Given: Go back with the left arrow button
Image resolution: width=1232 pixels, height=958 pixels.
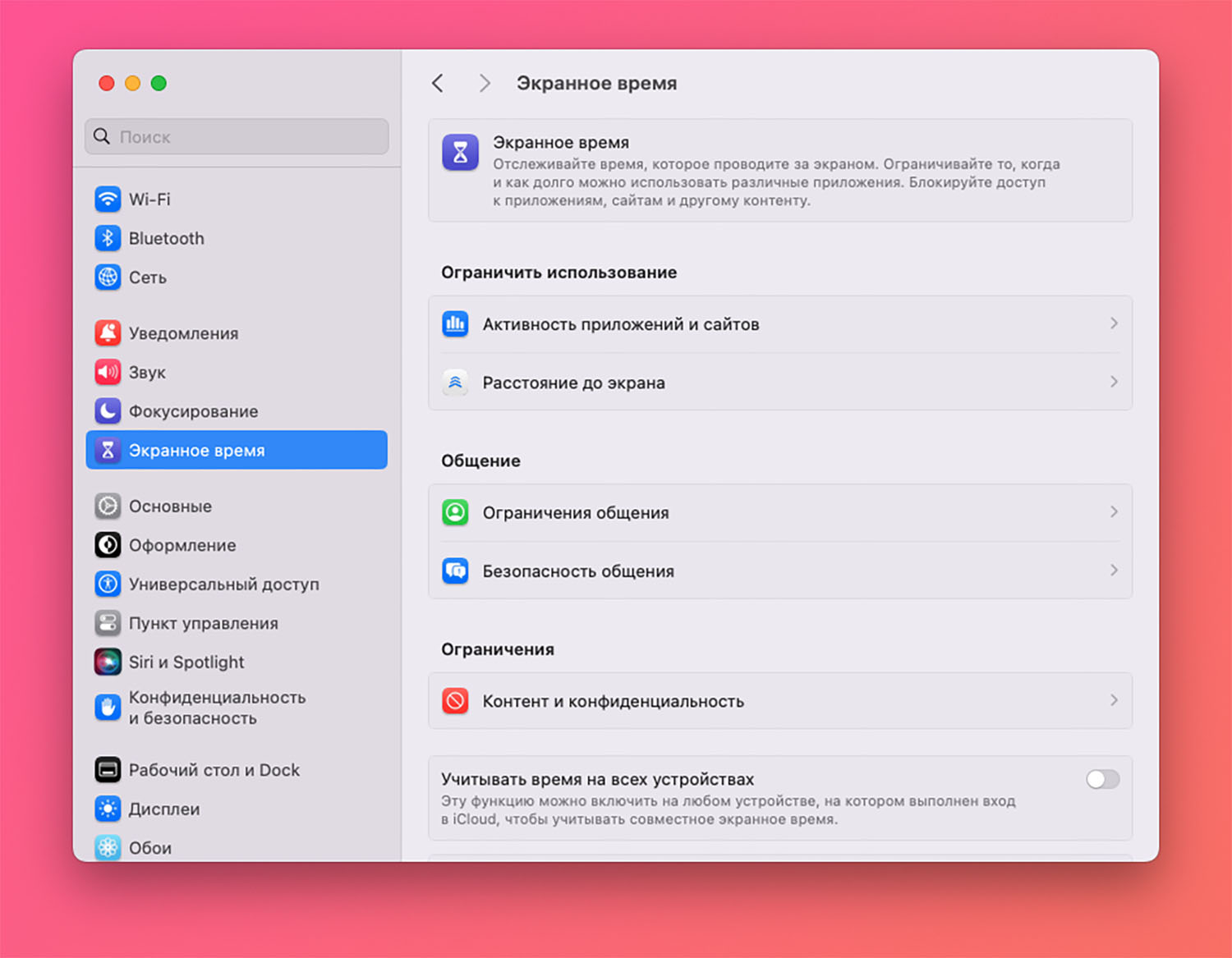Looking at the screenshot, I should coord(438,83).
